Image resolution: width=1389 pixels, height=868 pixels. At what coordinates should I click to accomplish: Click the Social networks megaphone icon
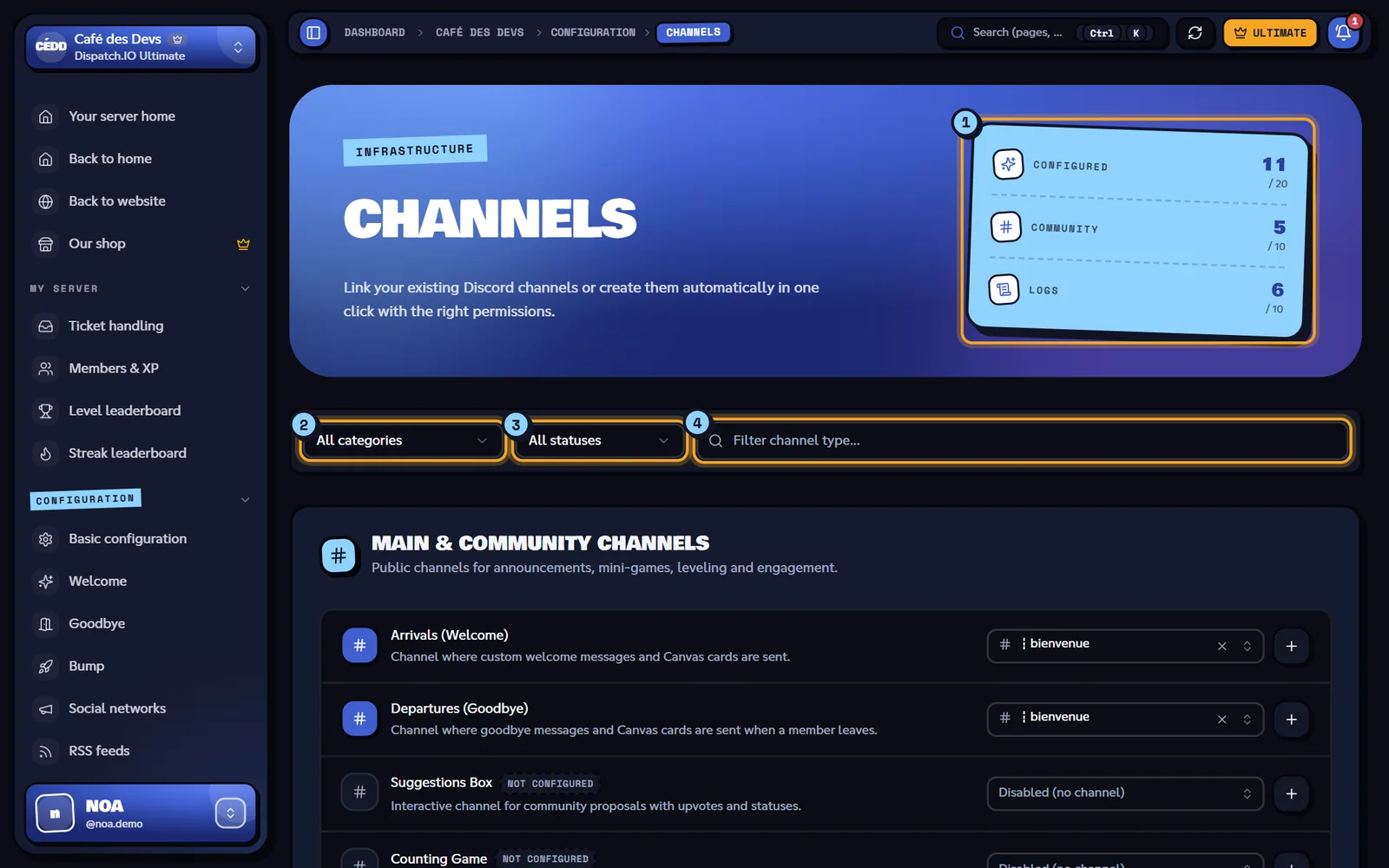pyautogui.click(x=46, y=709)
